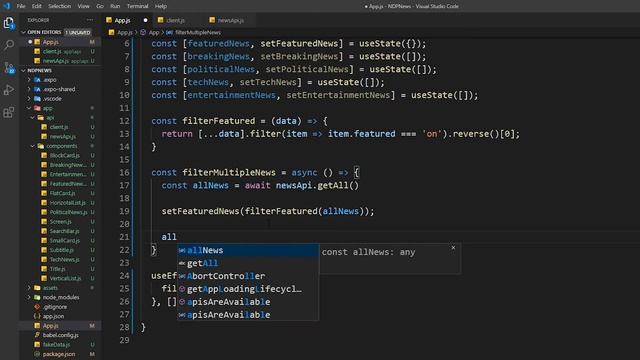Click the .vscode folder icon
This screenshot has height=360, width=640.
[x=38, y=98]
